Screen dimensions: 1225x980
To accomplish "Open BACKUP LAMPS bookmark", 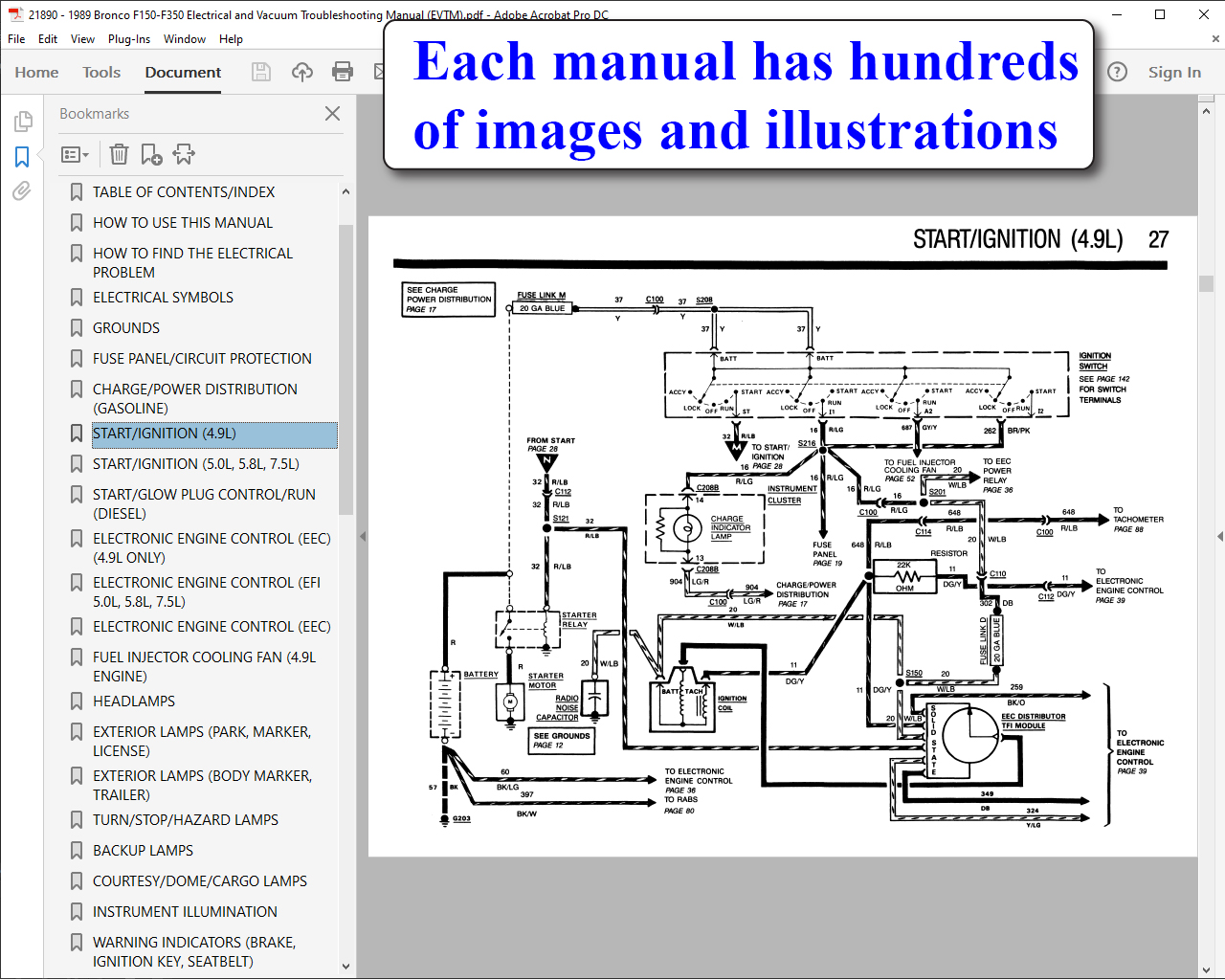I will point(143,851).
